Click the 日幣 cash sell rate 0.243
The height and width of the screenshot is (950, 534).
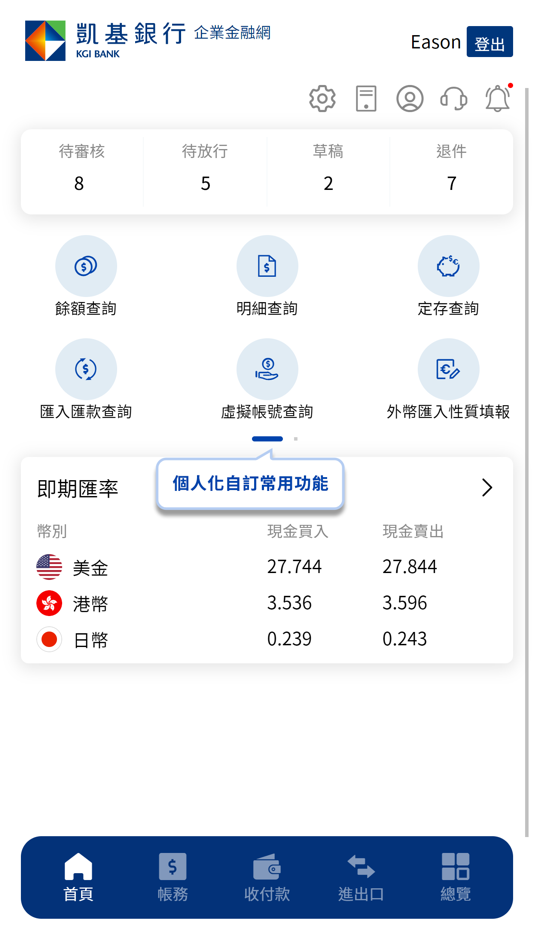(405, 639)
